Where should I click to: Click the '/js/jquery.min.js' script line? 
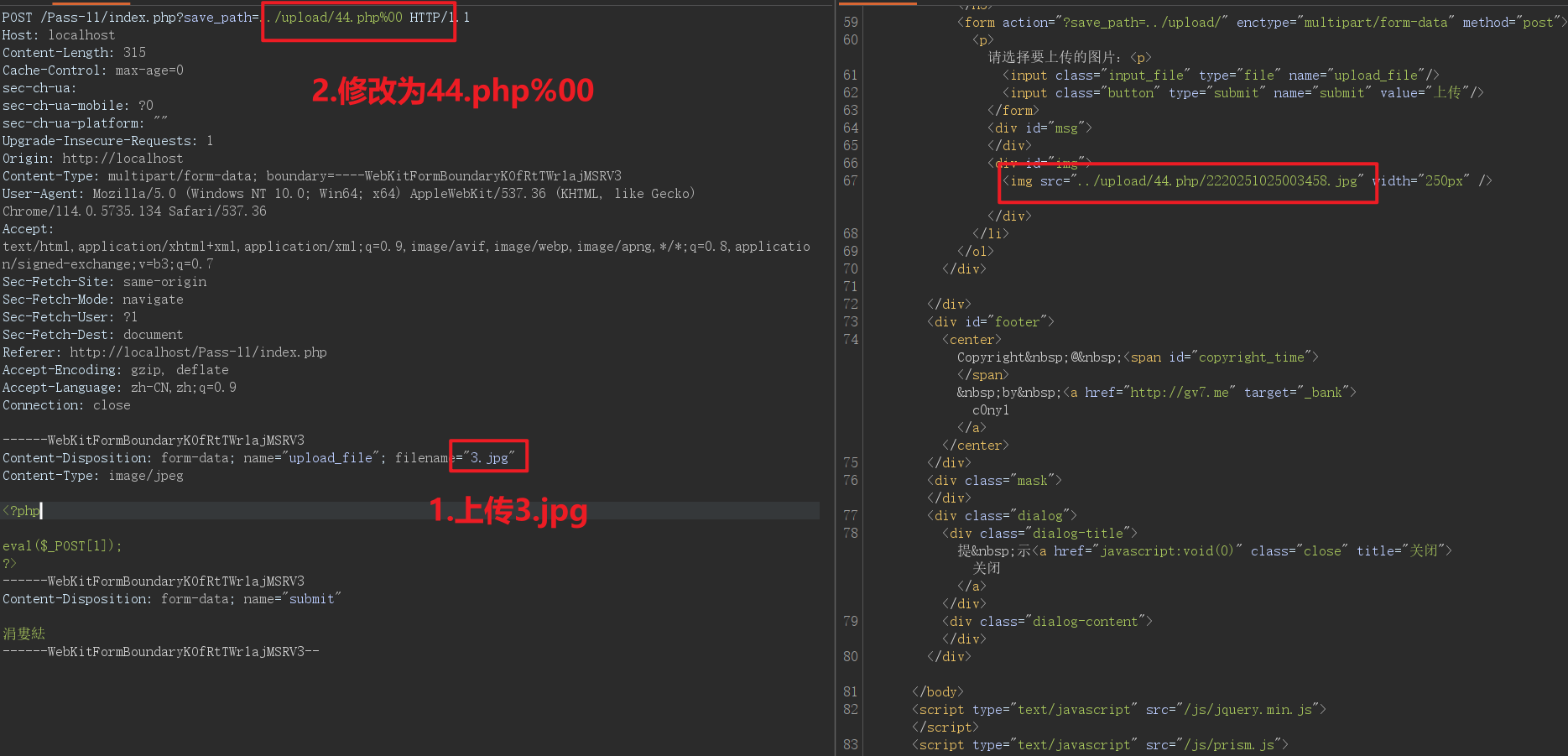(x=1119, y=709)
